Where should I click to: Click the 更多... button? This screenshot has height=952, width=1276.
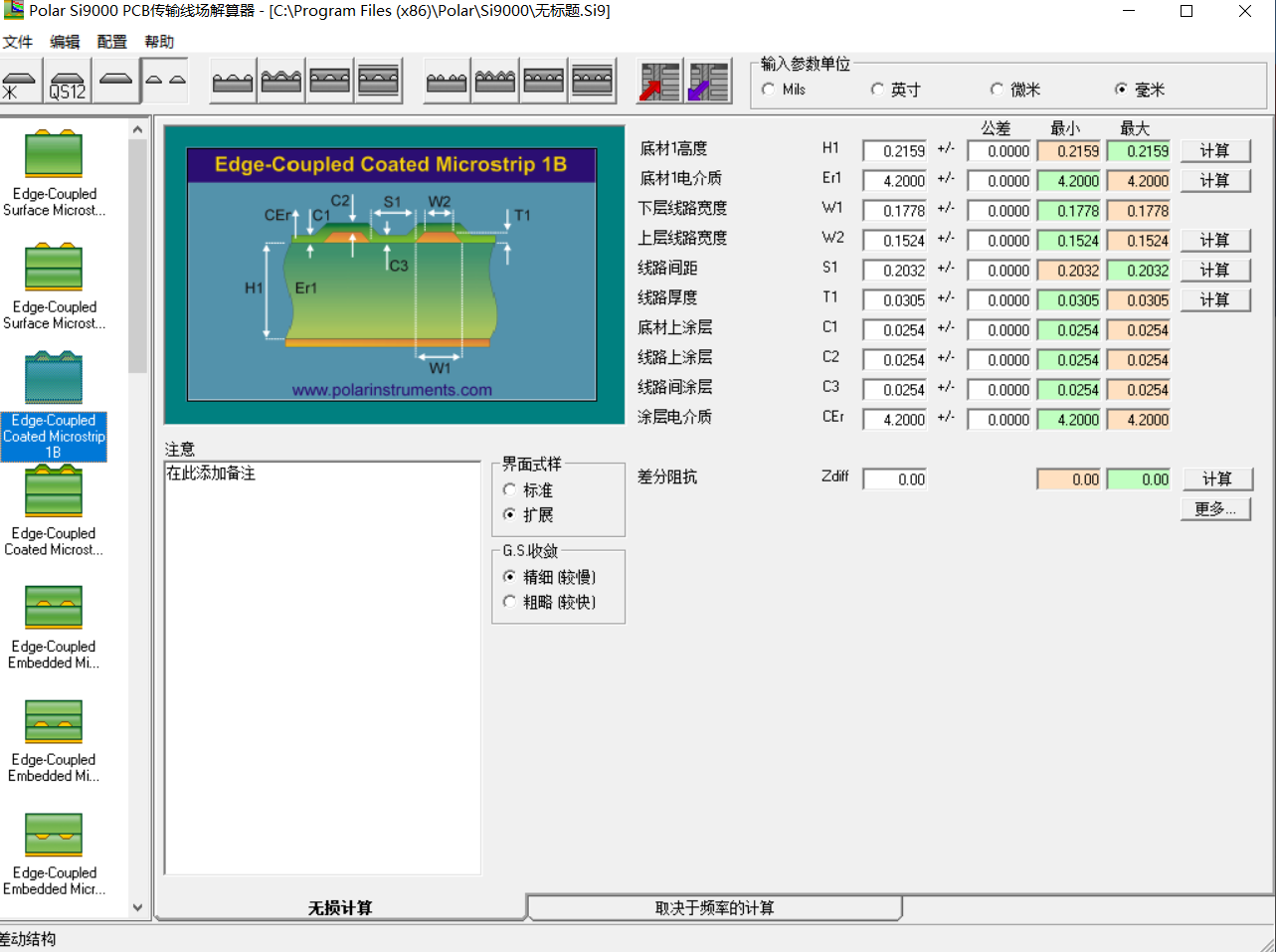click(1214, 509)
